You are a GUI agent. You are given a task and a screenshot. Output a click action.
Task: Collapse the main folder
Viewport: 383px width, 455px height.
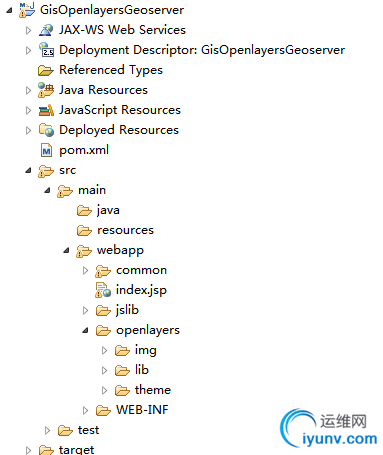[x=47, y=191]
